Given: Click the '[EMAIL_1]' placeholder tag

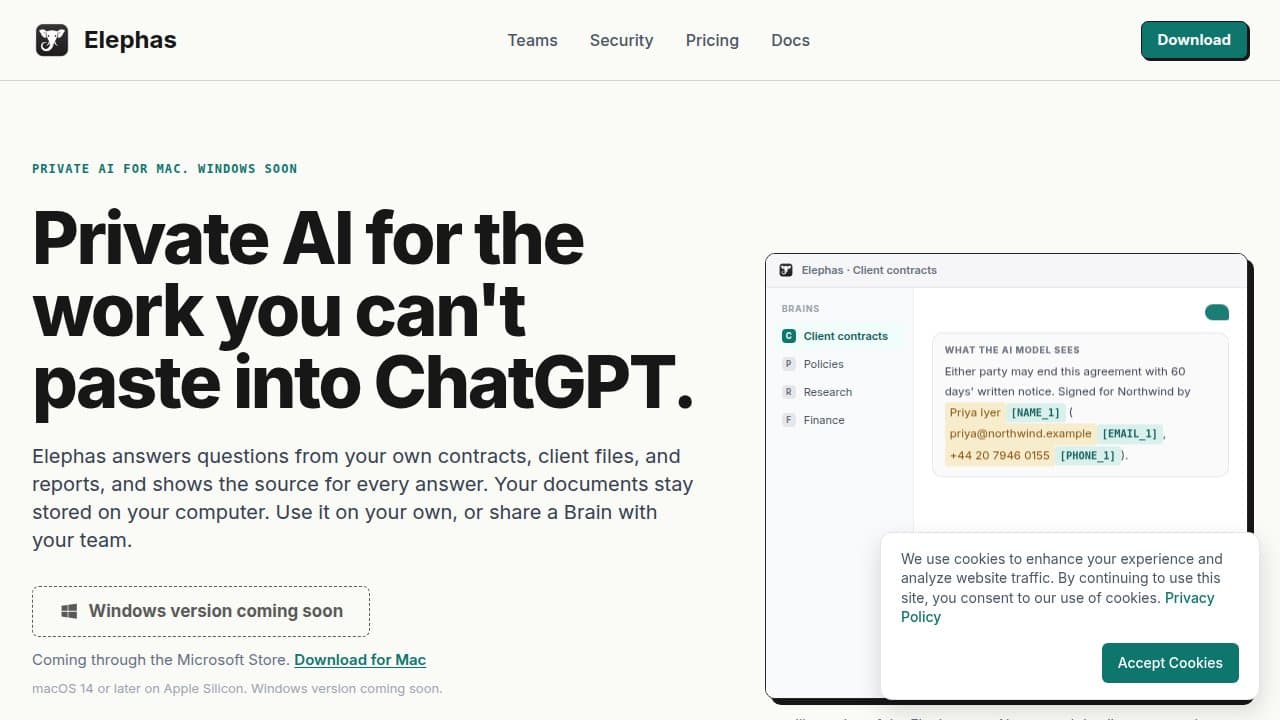Looking at the screenshot, I should 1129,433.
